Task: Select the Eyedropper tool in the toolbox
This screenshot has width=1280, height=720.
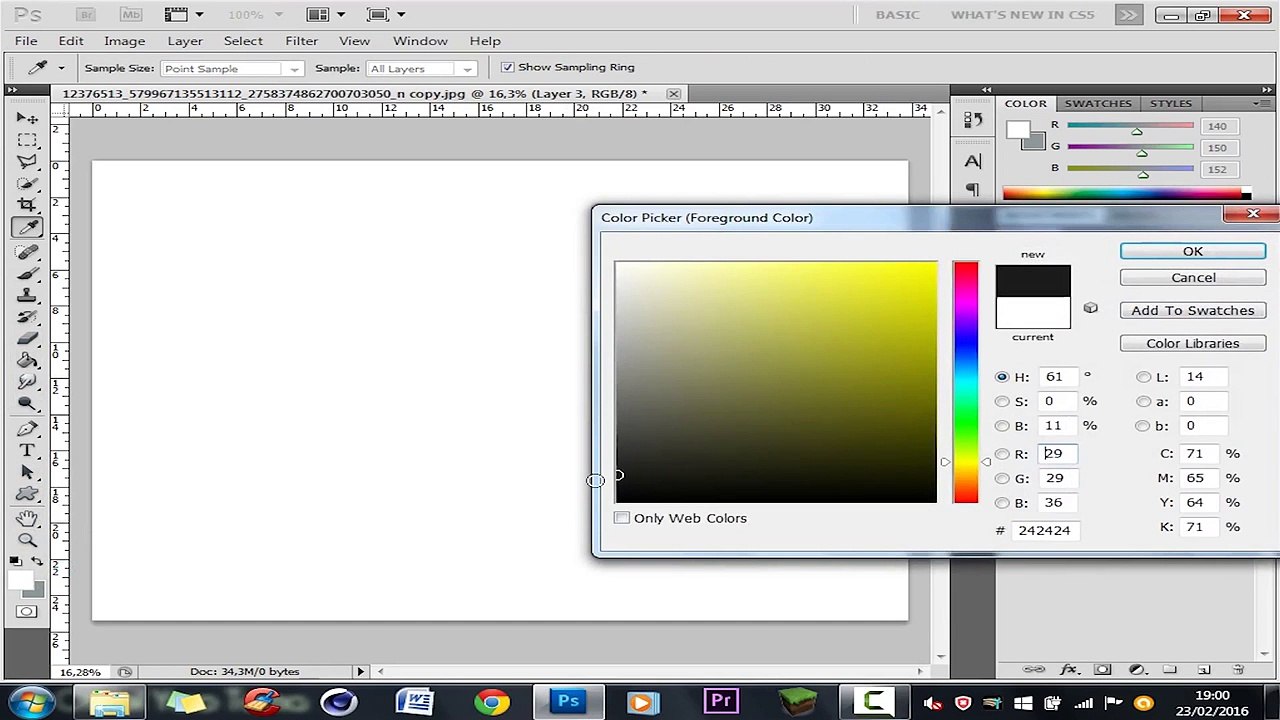Action: 27,228
